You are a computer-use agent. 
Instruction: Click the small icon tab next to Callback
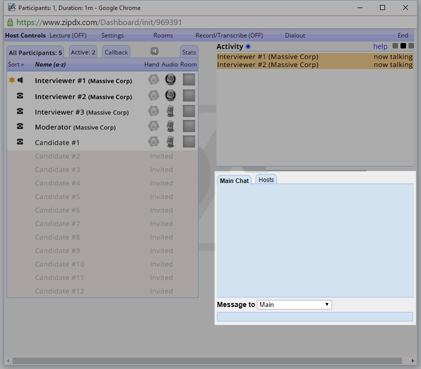pyautogui.click(x=154, y=51)
